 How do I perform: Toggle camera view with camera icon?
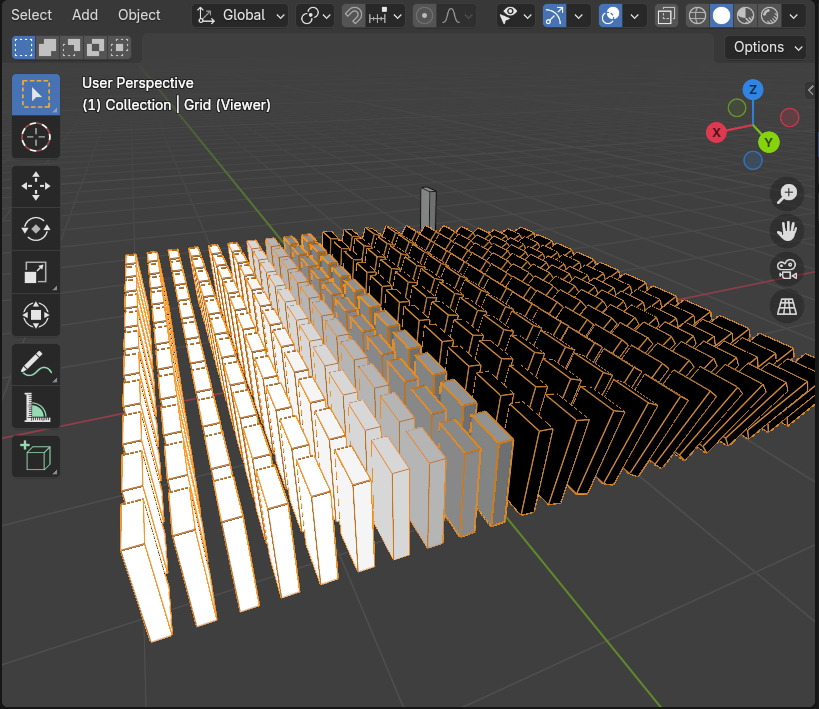(787, 269)
